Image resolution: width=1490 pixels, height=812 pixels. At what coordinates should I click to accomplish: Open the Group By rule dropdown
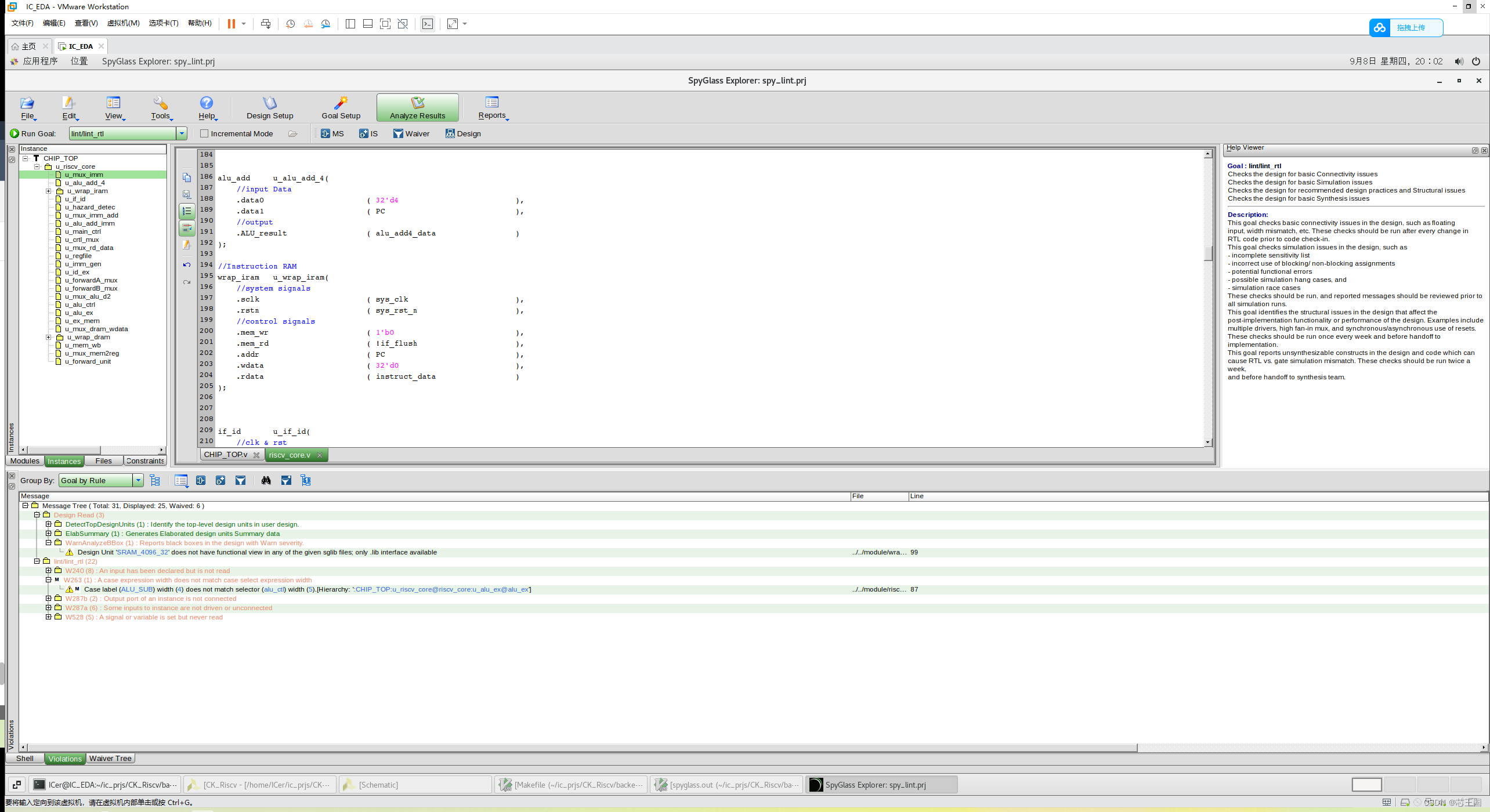click(x=138, y=481)
